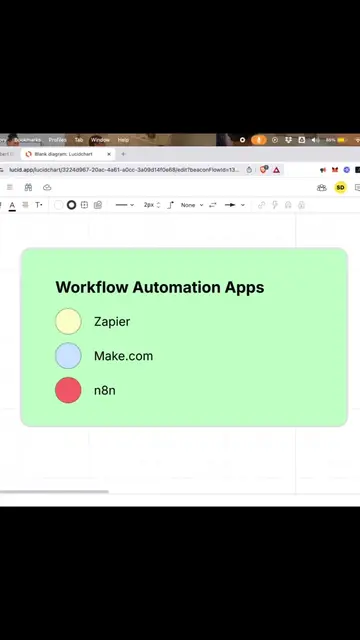Click the n8n text label
This screenshot has height=640, width=360.
[104, 390]
